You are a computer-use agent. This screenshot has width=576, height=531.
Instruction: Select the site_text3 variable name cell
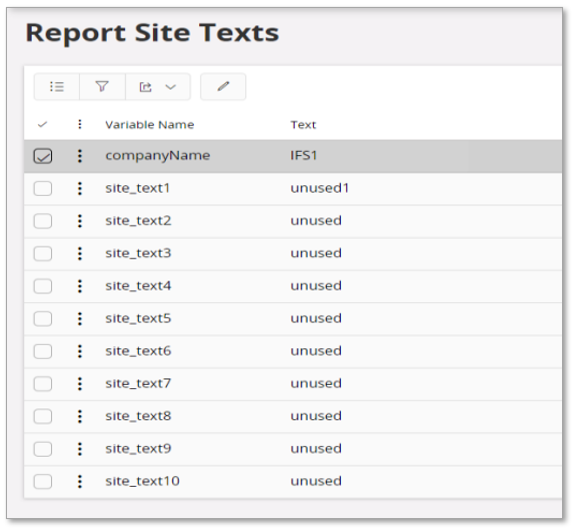click(138, 253)
